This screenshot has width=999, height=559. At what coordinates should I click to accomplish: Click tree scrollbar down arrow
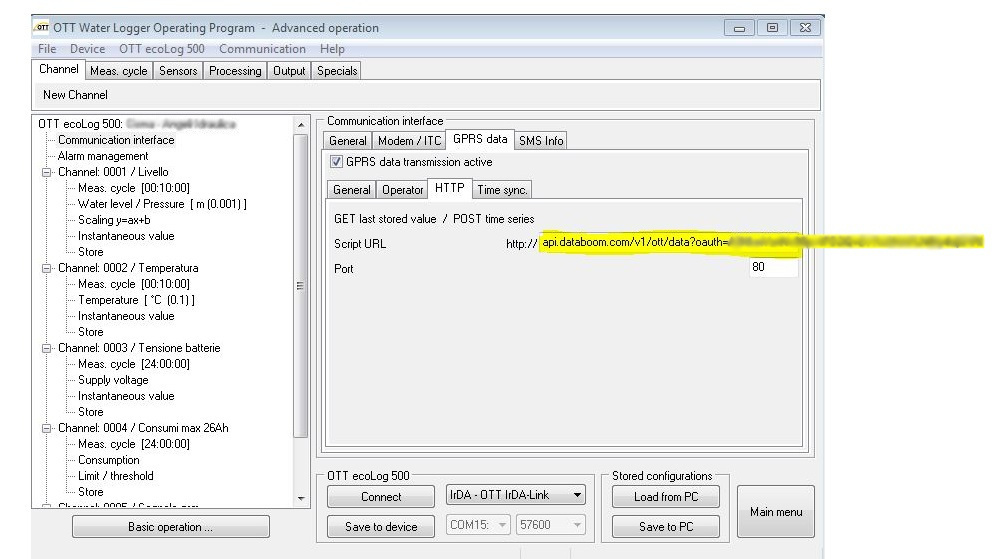point(301,498)
